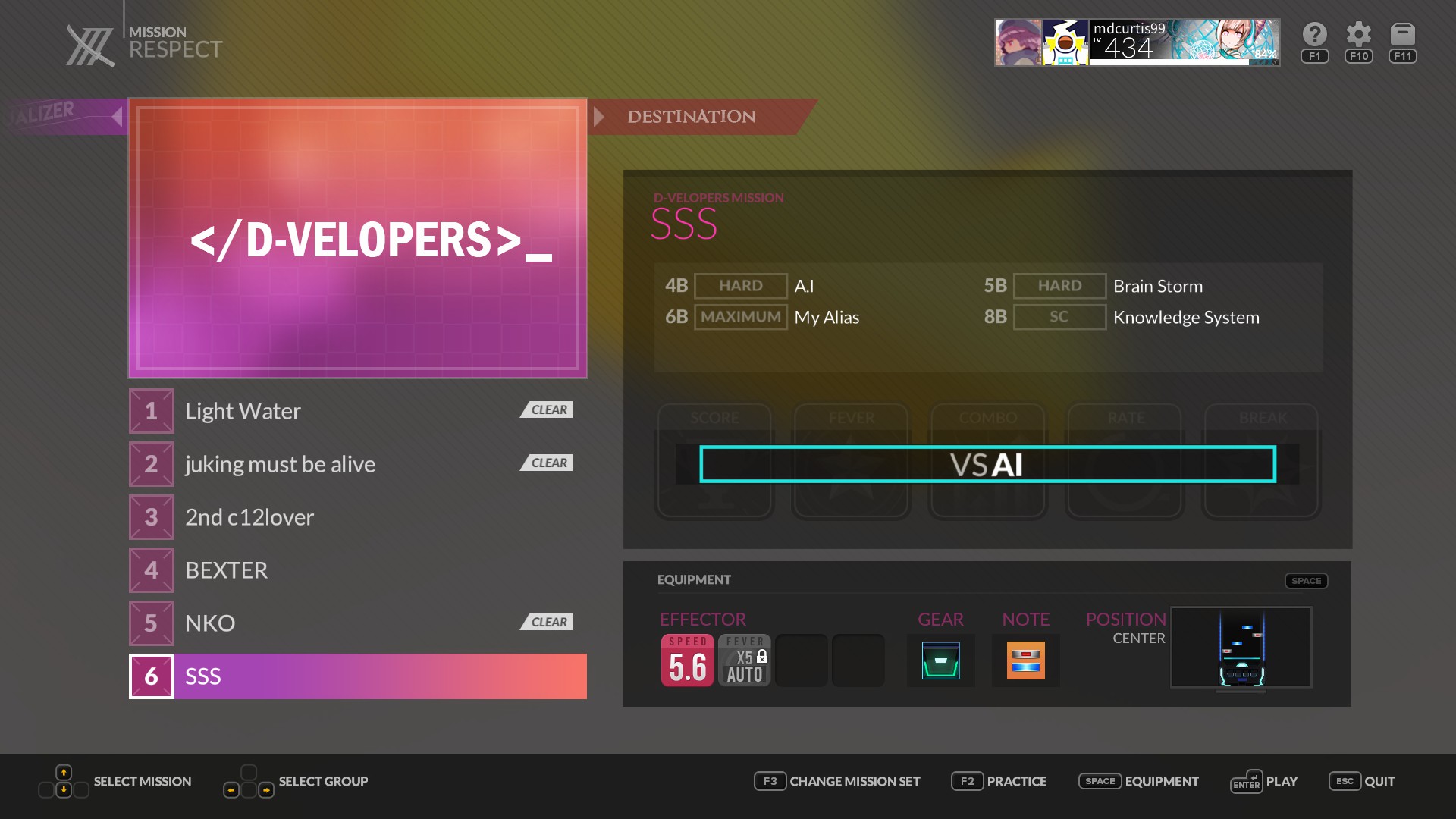Click the F11 archive icon
Viewport: 1456px width, 819px height.
tap(1402, 35)
